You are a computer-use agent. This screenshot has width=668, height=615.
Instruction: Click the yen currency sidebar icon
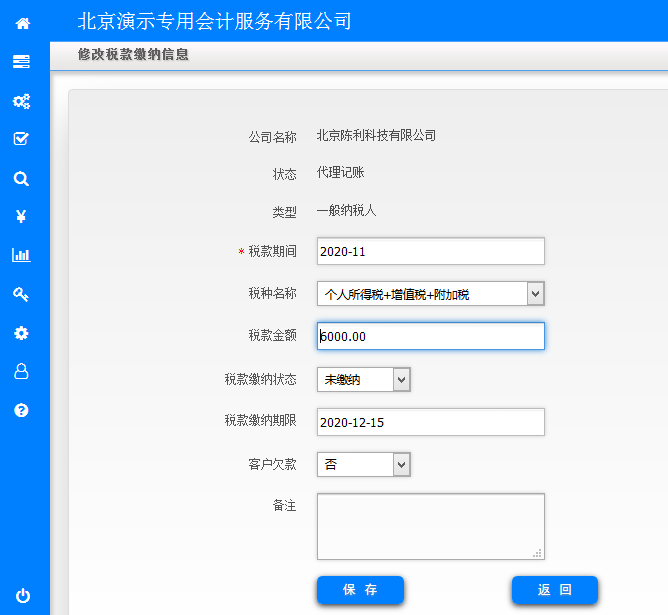21,216
